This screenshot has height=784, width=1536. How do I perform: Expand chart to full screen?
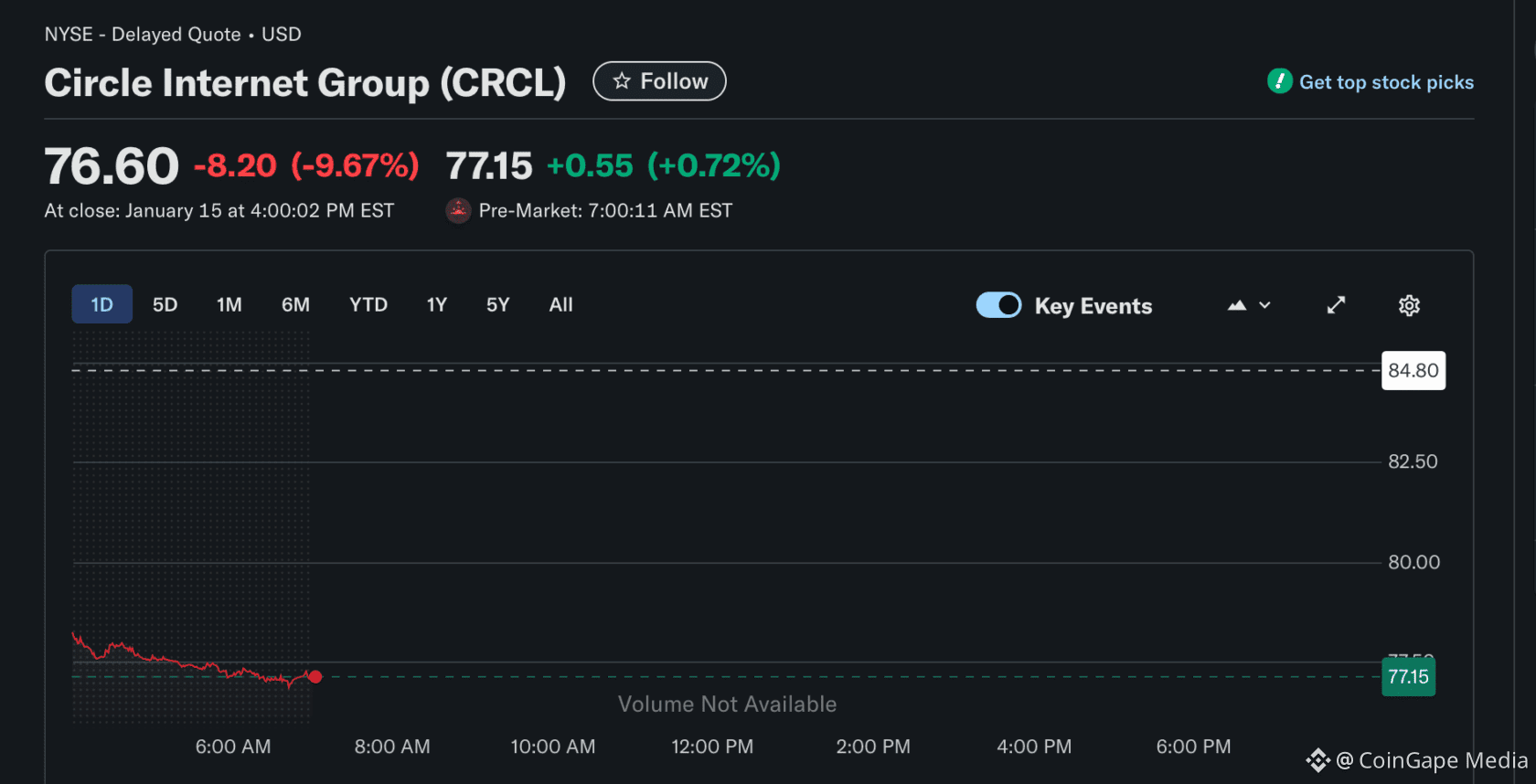[x=1336, y=305]
